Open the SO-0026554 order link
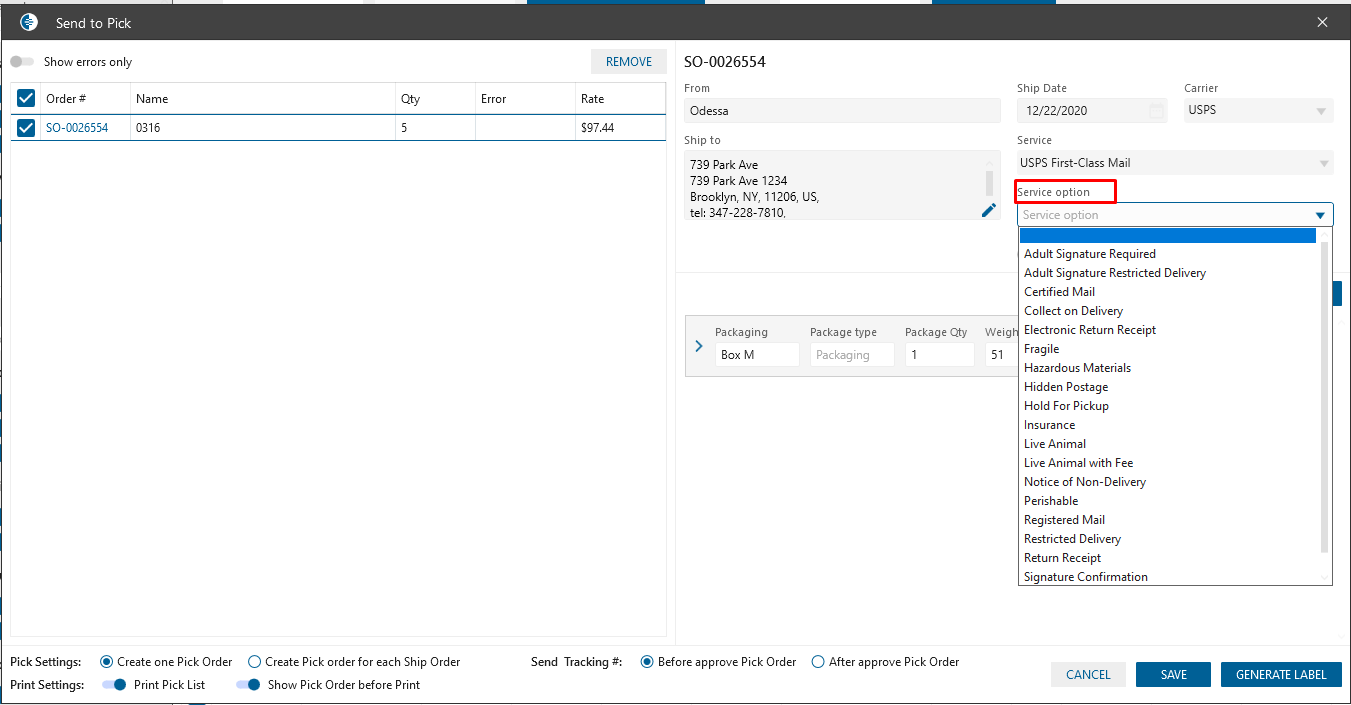The width and height of the screenshot is (1351, 705). point(77,128)
